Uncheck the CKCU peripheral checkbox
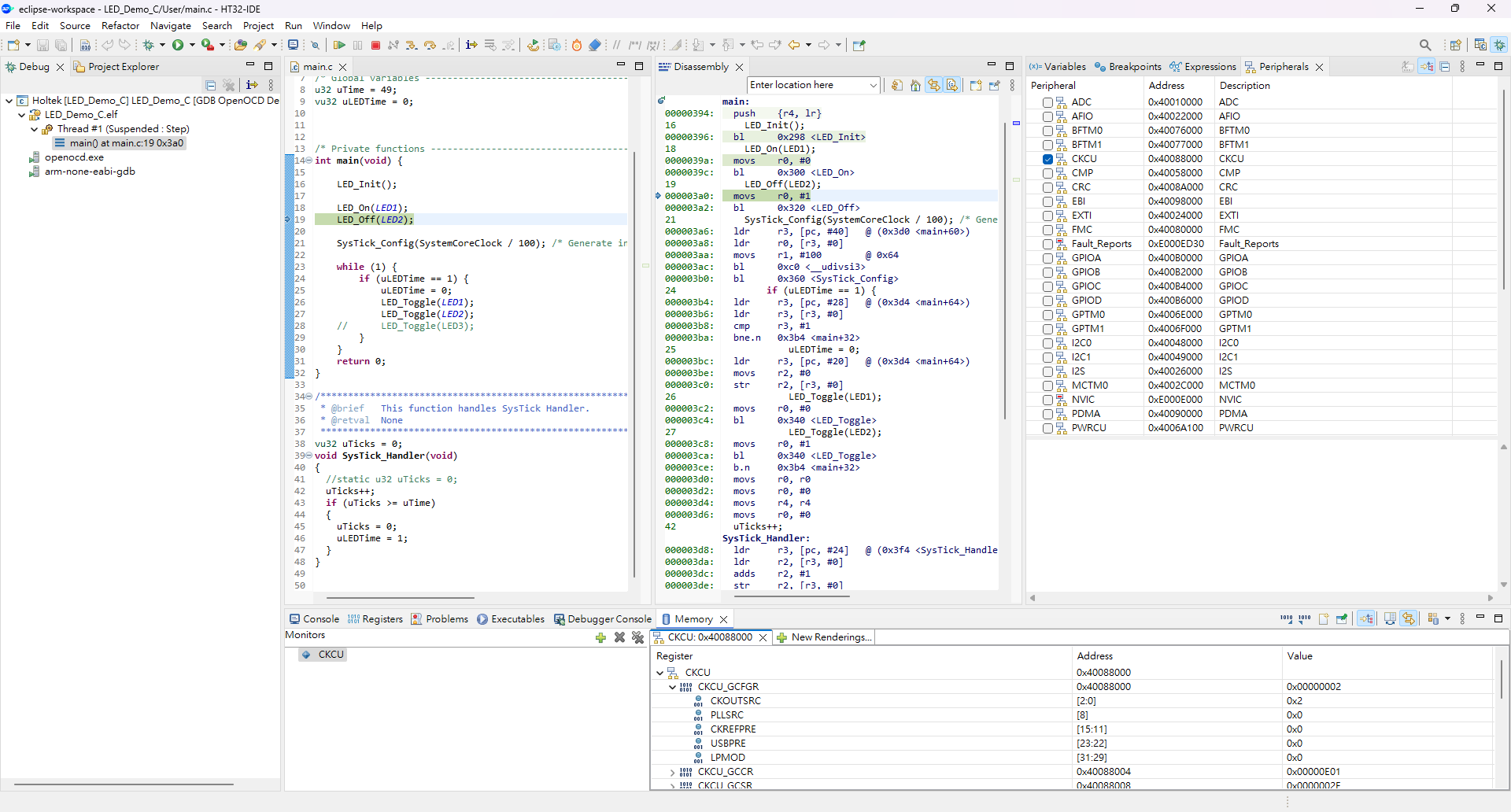This screenshot has width=1511, height=812. (1047, 159)
